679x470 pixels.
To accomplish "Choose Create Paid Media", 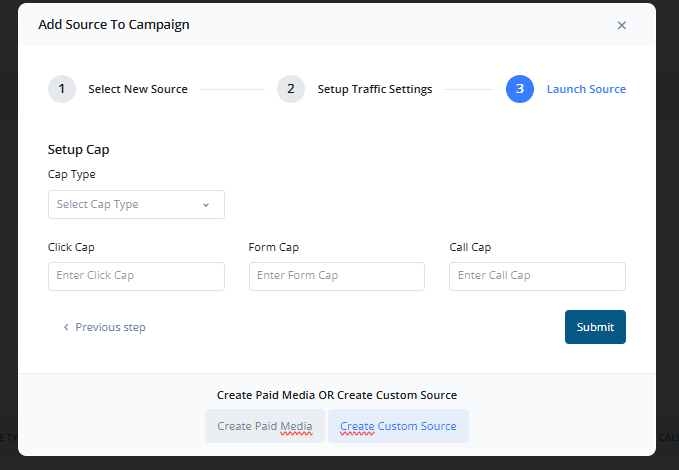I will pyautogui.click(x=265, y=426).
